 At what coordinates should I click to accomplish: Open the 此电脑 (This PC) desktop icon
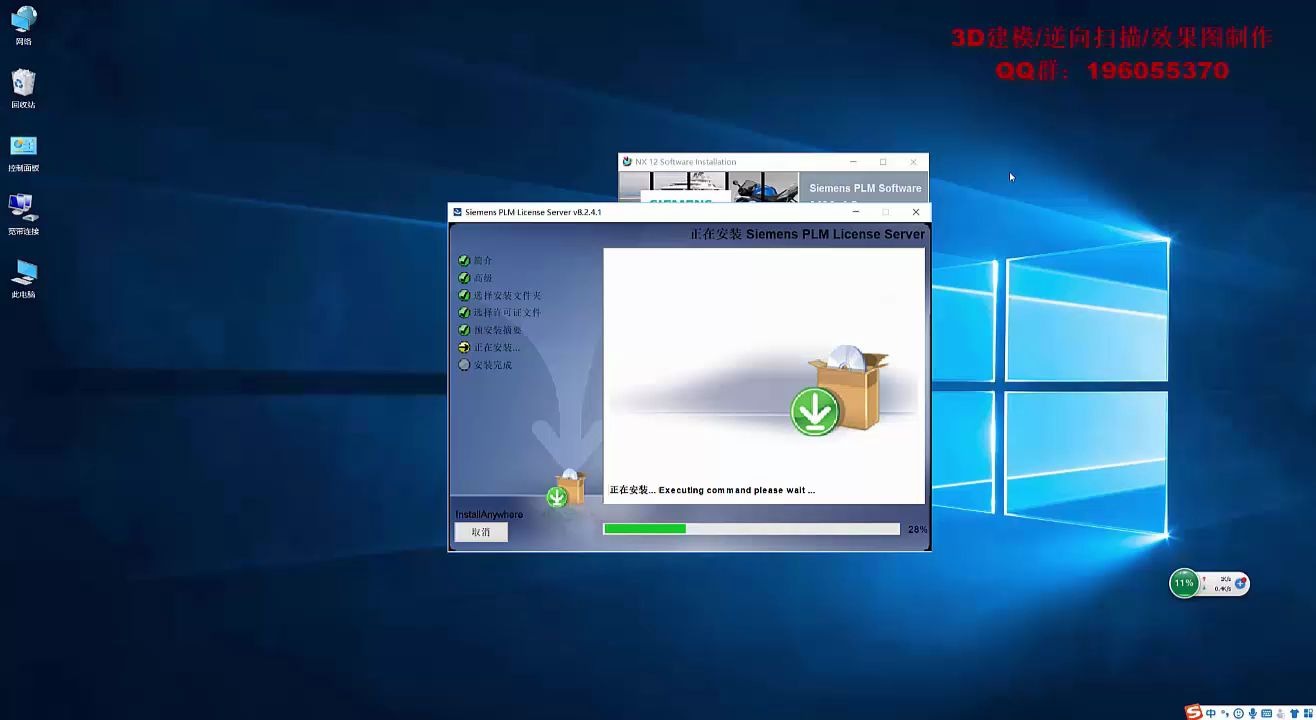(x=23, y=273)
